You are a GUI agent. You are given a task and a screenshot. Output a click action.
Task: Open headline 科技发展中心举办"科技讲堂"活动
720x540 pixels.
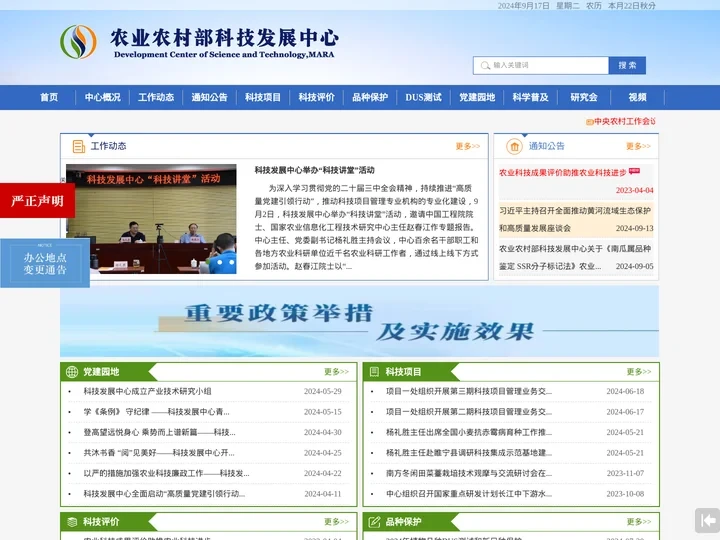click(315, 170)
